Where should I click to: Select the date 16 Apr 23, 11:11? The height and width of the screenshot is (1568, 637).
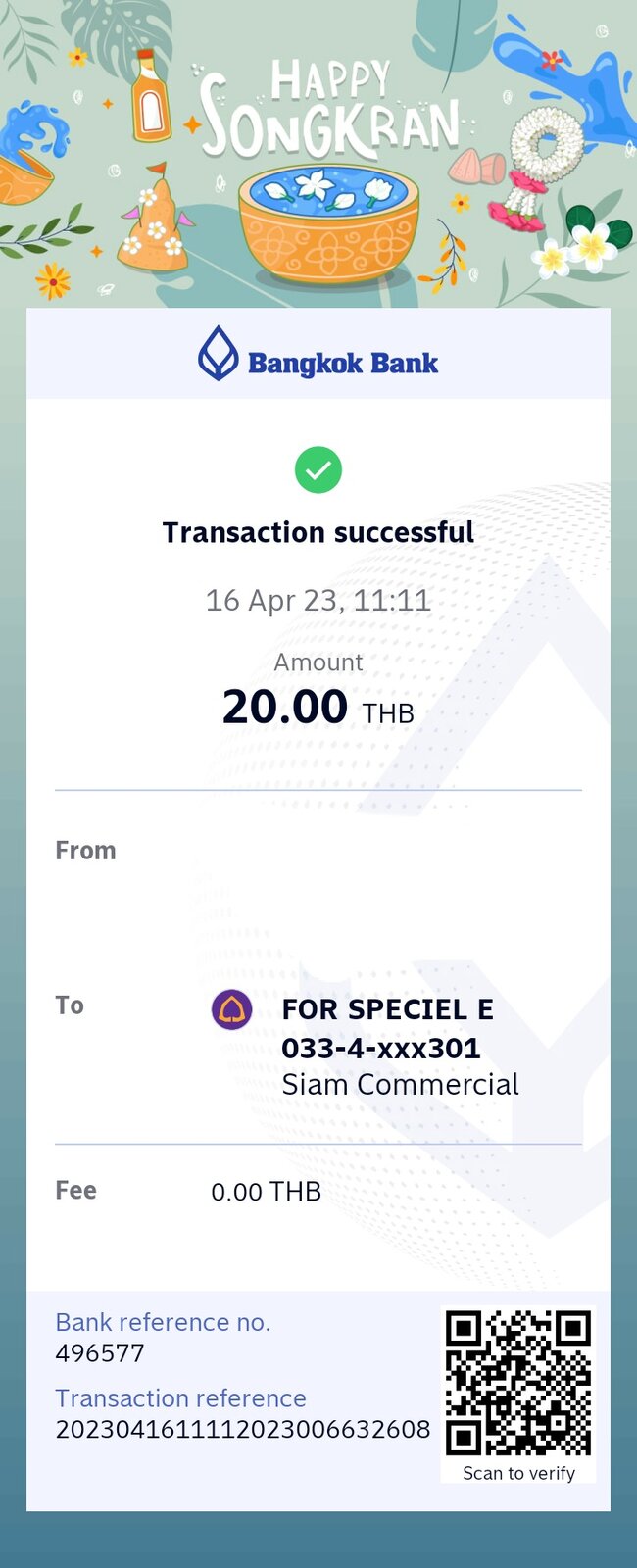pos(318,600)
